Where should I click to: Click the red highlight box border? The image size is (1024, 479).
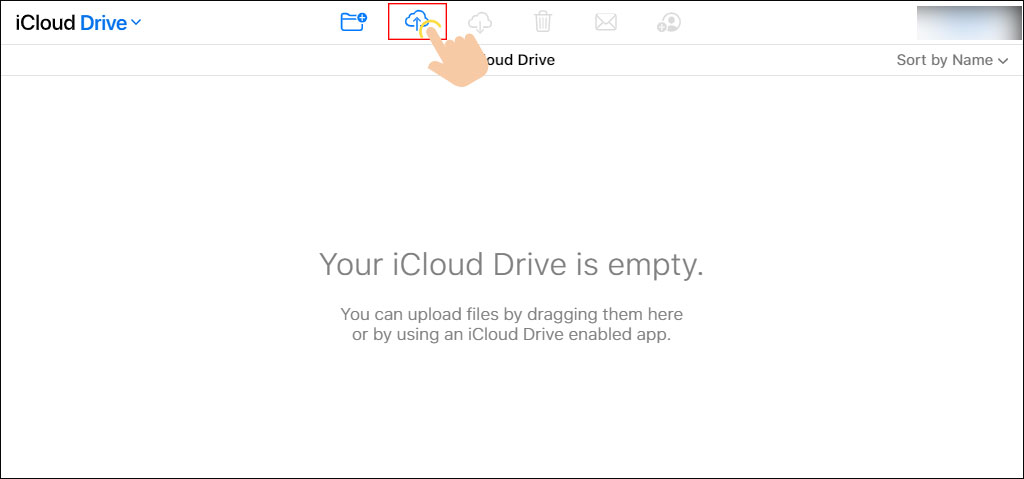389,22
